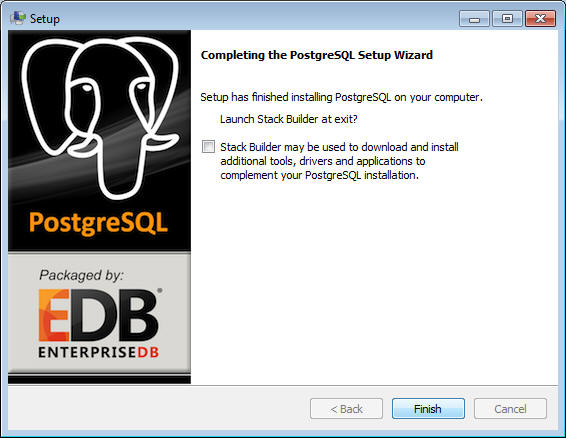Click the PostgreSQL elephant logo

click(100, 118)
